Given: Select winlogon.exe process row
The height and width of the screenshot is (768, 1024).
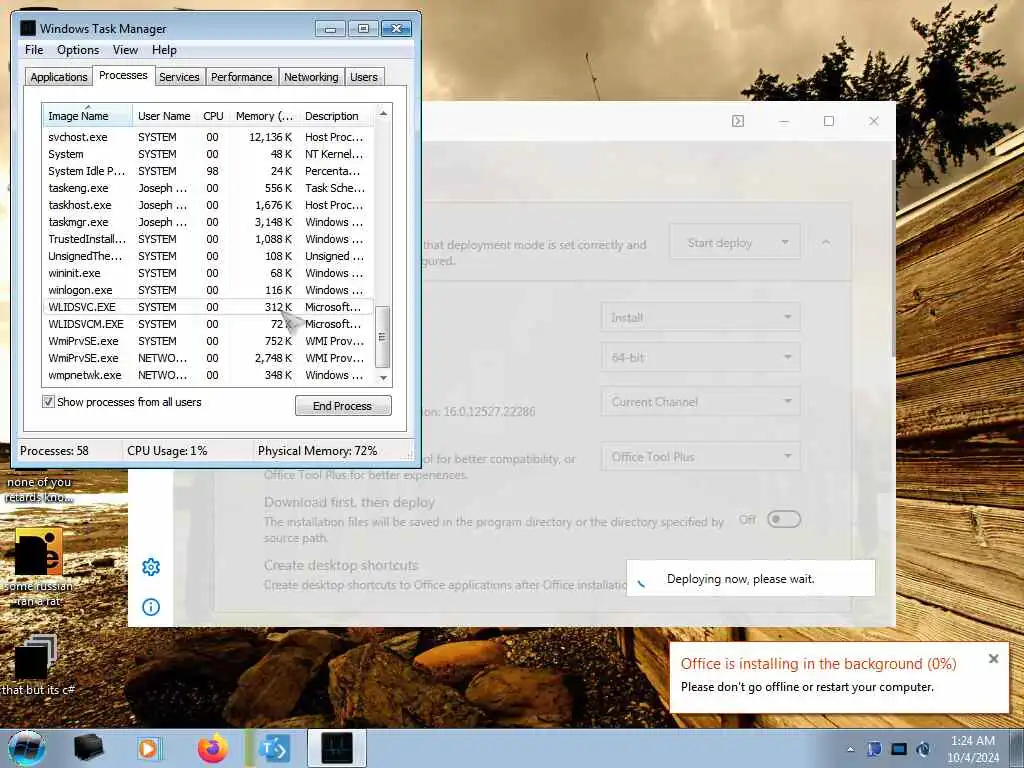Looking at the screenshot, I should [208, 290].
